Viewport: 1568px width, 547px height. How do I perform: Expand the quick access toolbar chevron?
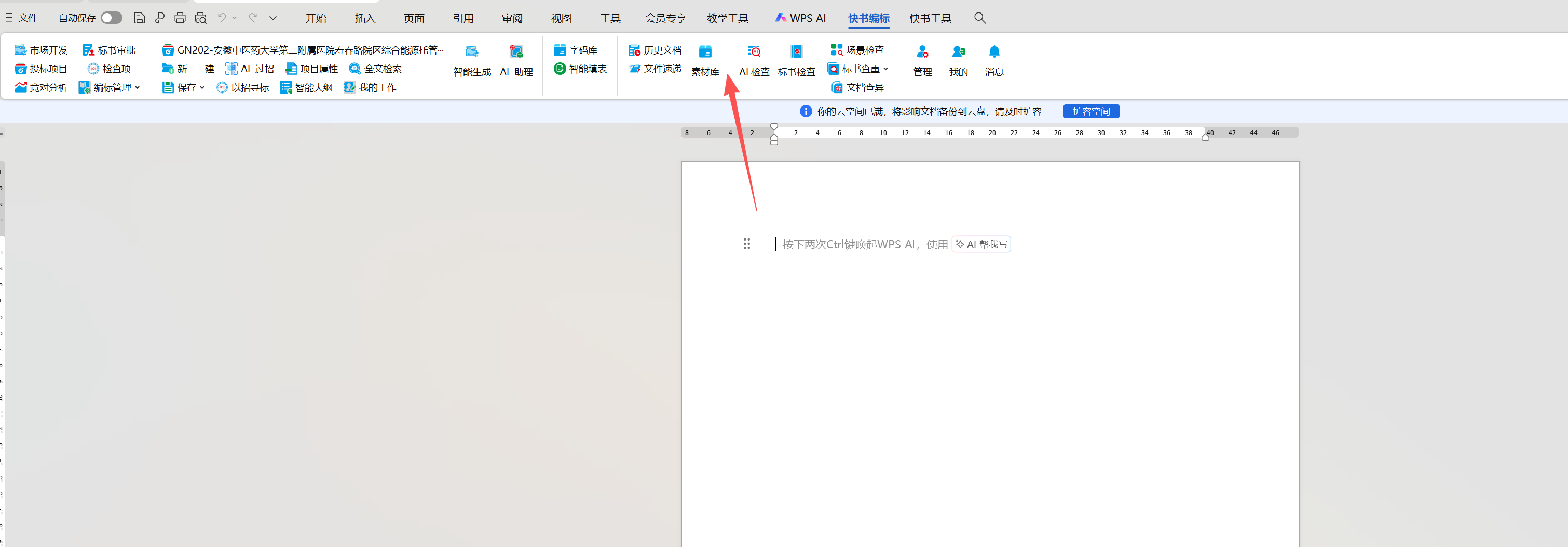tap(272, 18)
